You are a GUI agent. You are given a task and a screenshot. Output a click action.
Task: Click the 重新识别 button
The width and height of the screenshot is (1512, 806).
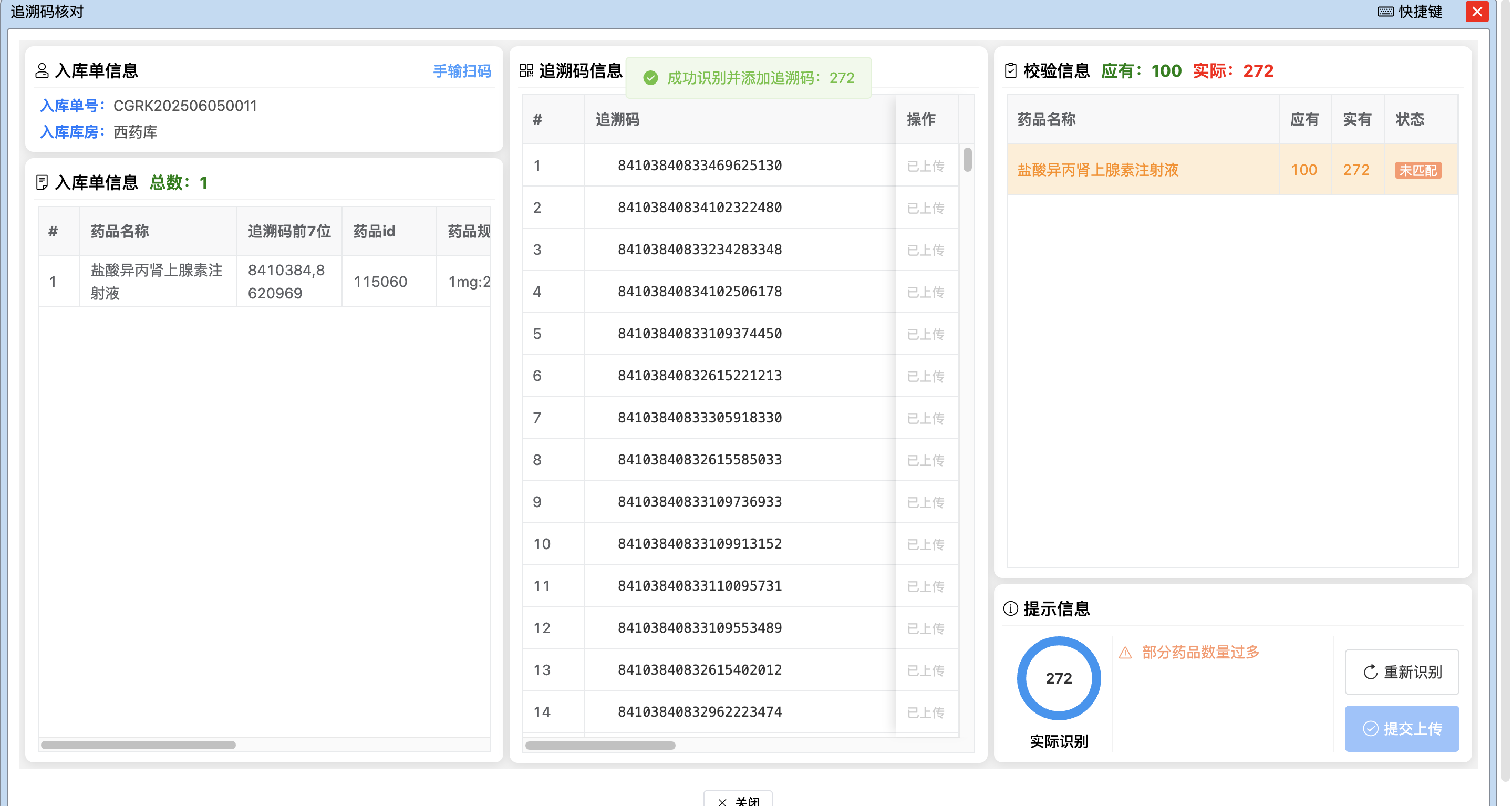1402,673
